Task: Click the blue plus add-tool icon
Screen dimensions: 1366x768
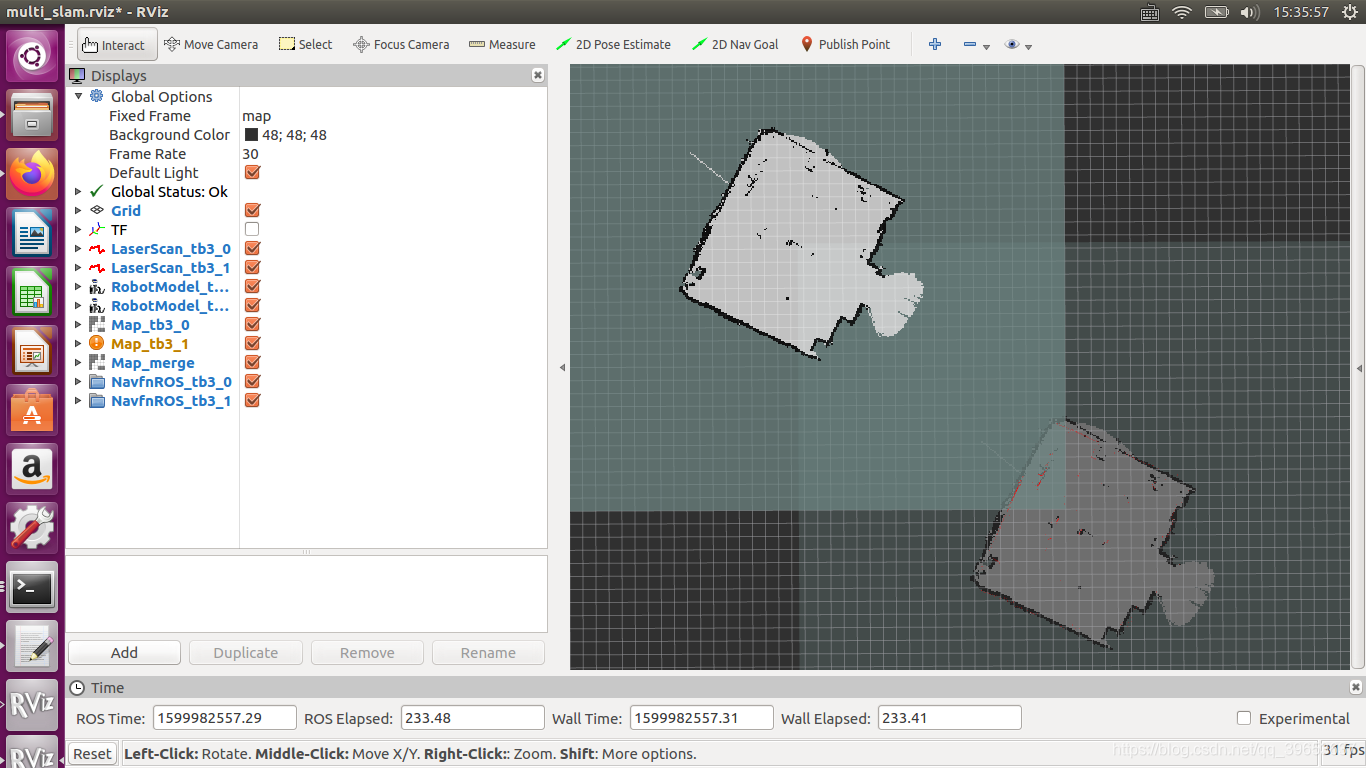Action: click(935, 44)
